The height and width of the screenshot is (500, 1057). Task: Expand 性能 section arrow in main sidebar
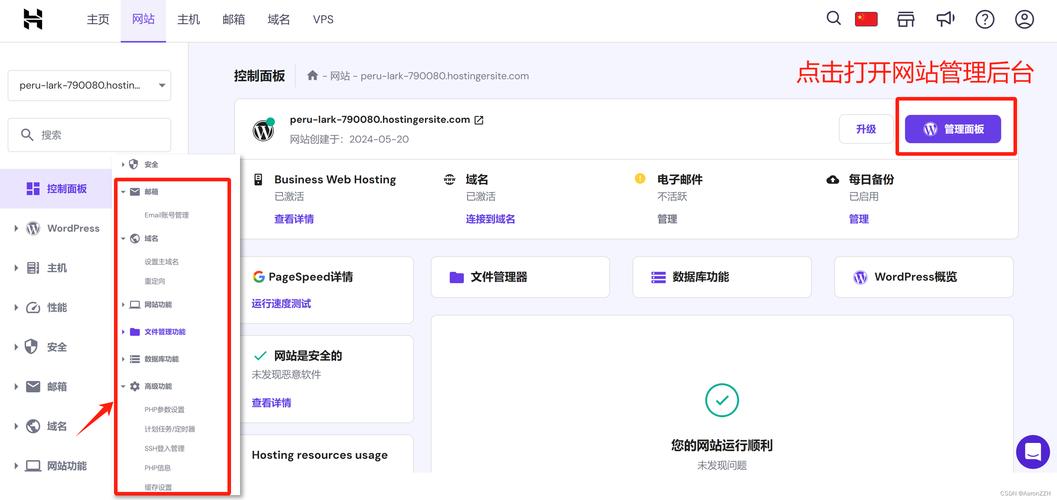pyautogui.click(x=16, y=308)
